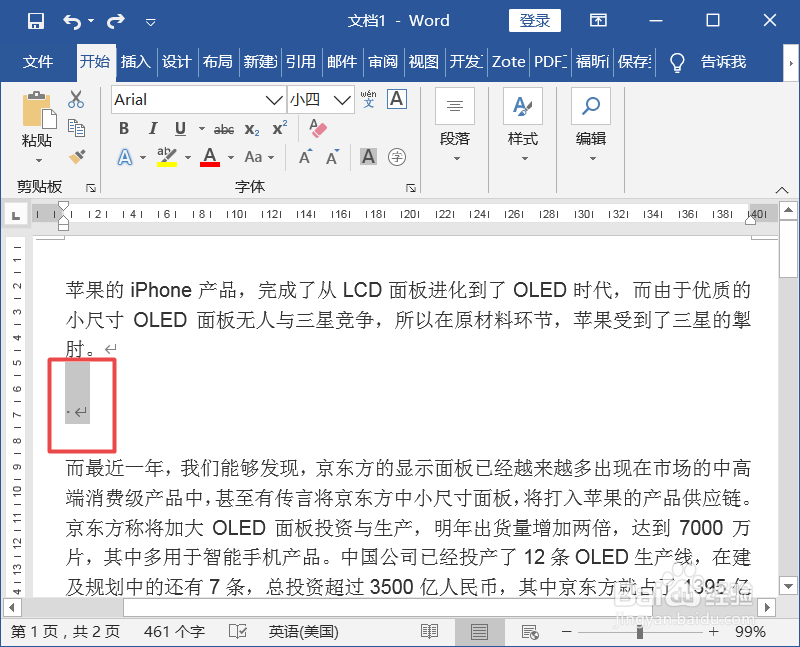800x647 pixels.
Task: Open the change case Aa dropdown
Action: (x=258, y=157)
